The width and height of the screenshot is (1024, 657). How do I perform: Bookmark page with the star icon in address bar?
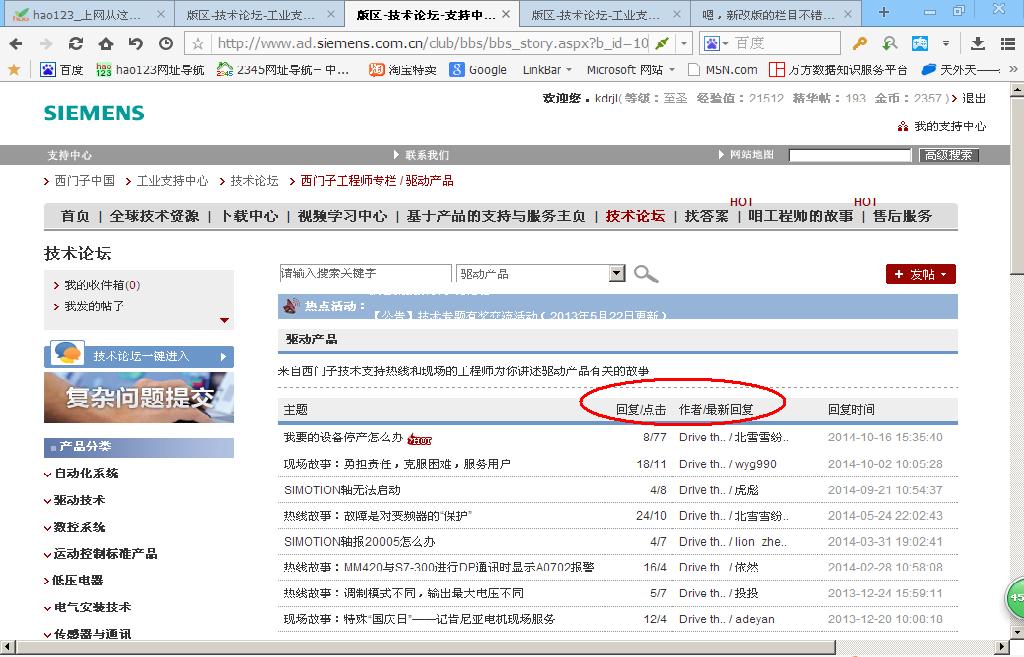(198, 44)
